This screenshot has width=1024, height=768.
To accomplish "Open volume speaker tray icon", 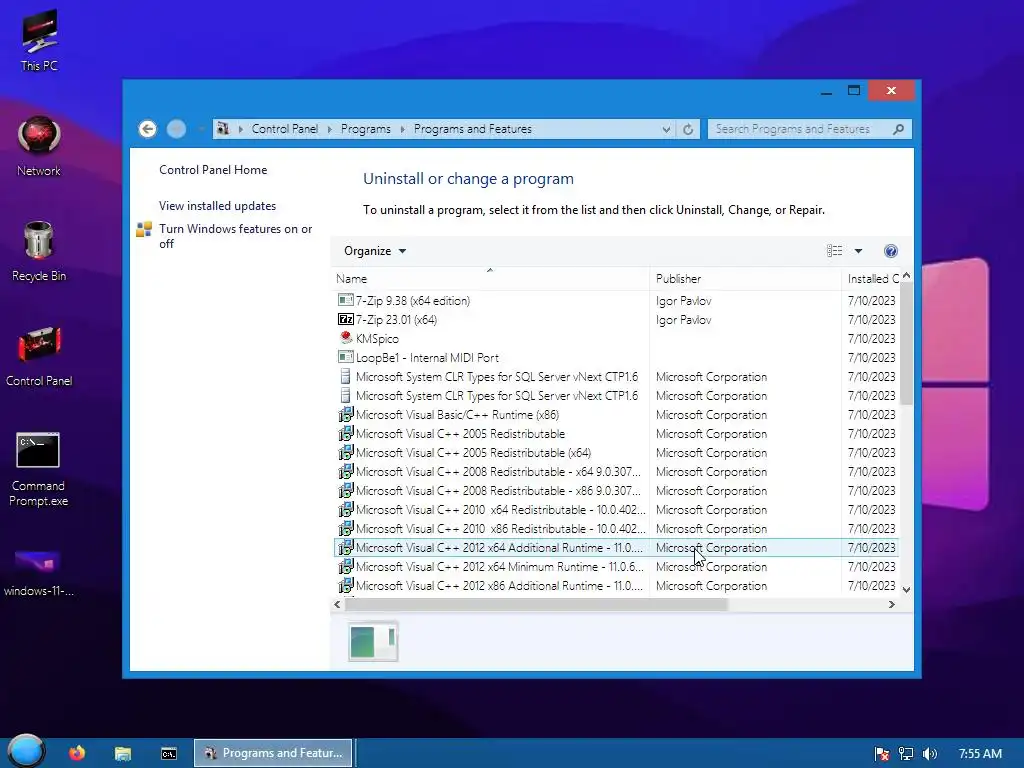I will (930, 754).
